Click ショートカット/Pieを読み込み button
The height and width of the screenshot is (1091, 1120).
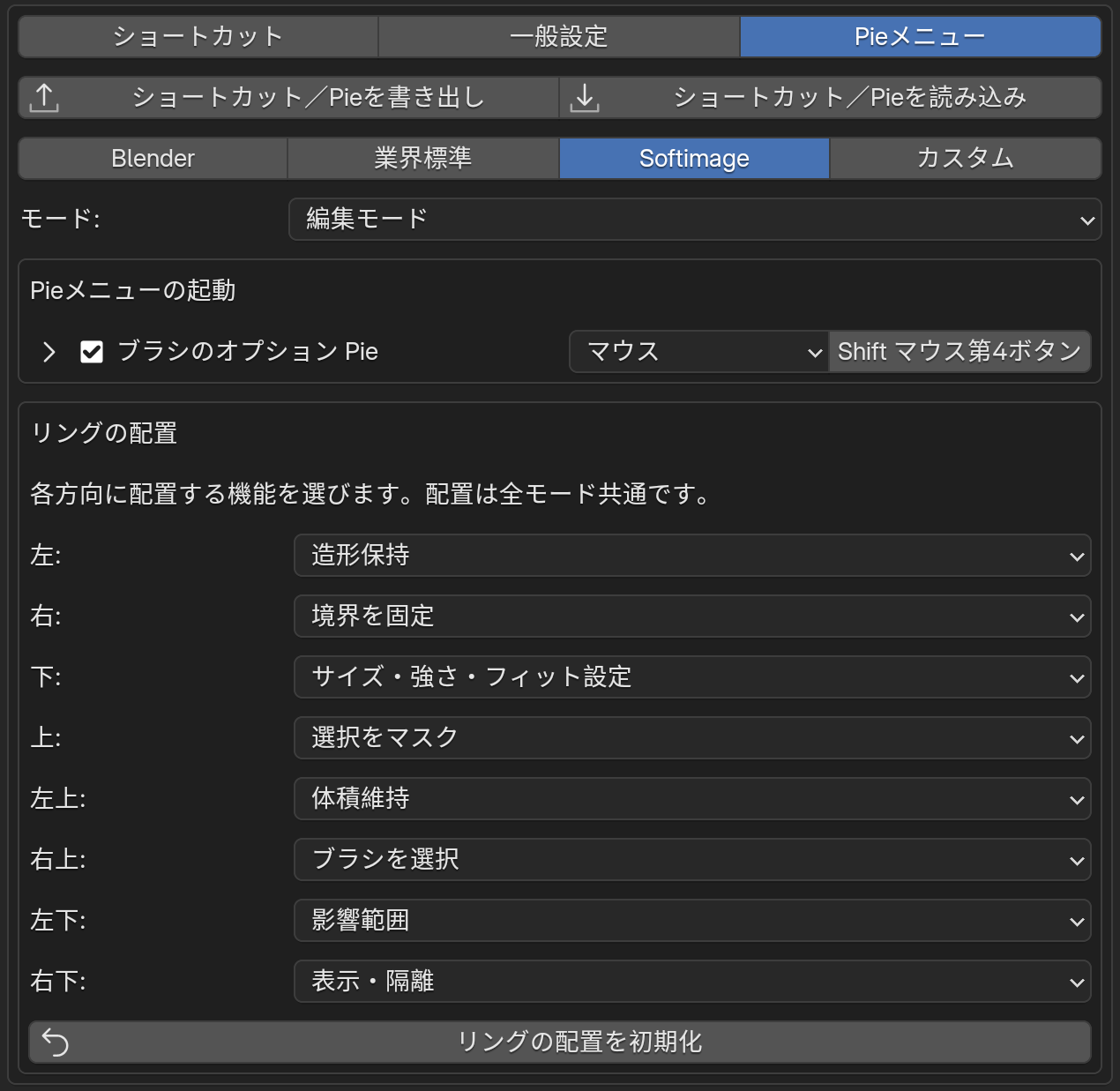(831, 97)
